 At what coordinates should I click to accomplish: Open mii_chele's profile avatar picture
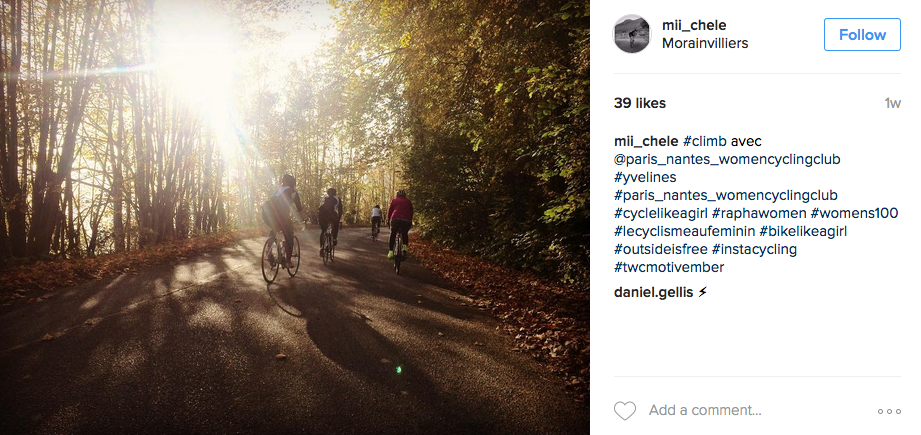point(632,34)
